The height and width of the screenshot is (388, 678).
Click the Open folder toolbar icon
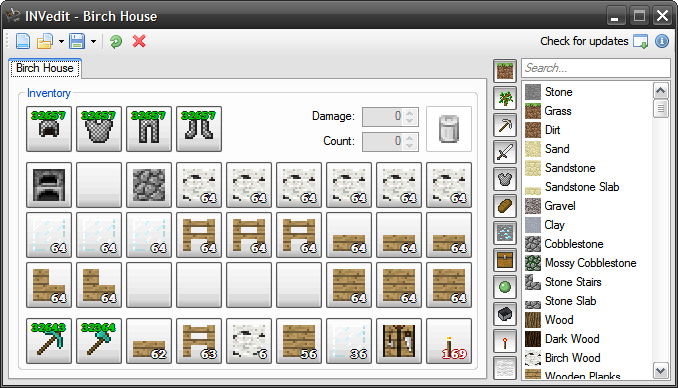[45, 42]
